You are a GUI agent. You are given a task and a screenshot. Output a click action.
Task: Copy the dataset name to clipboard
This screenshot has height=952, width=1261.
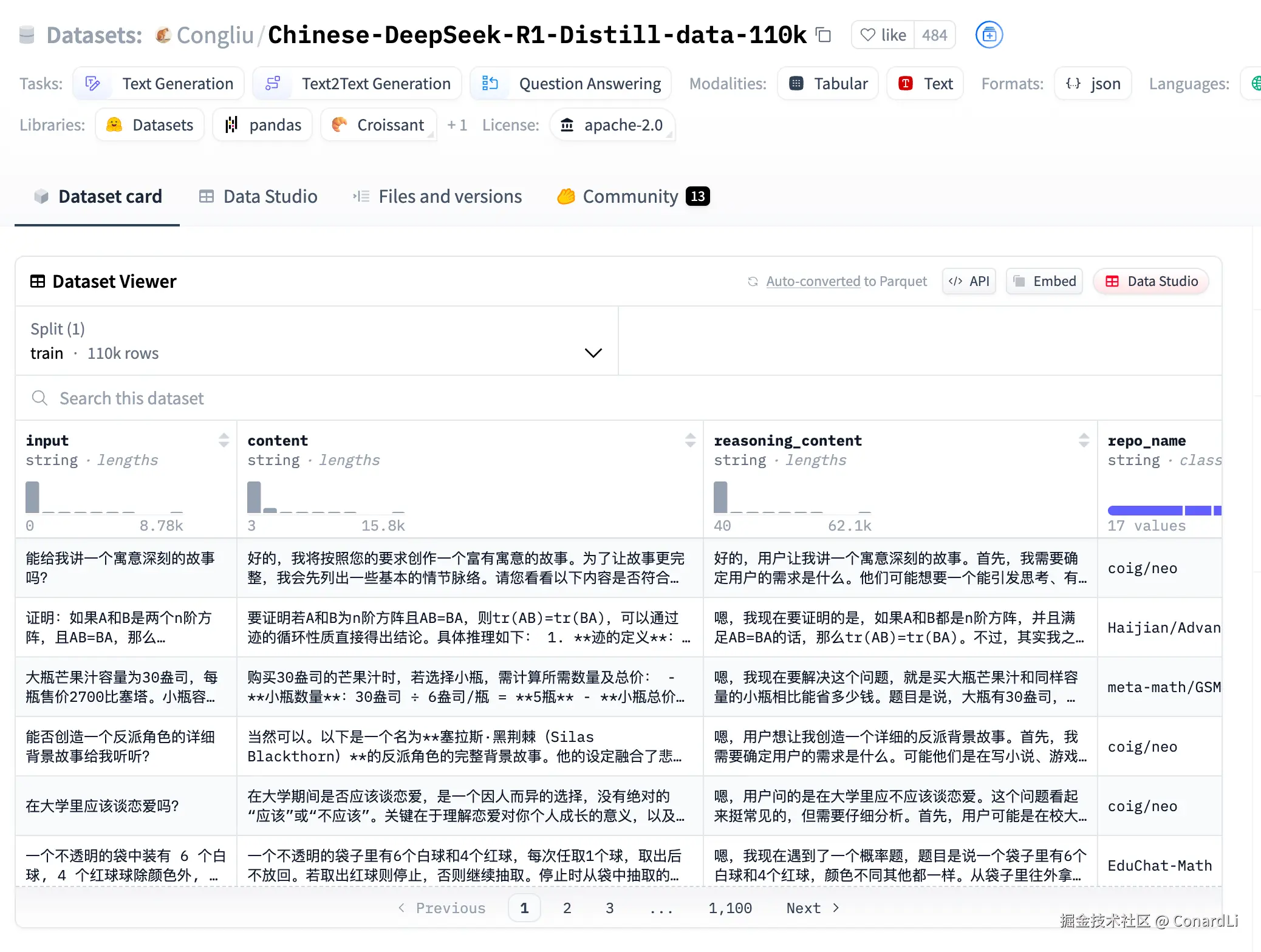pyautogui.click(x=824, y=35)
